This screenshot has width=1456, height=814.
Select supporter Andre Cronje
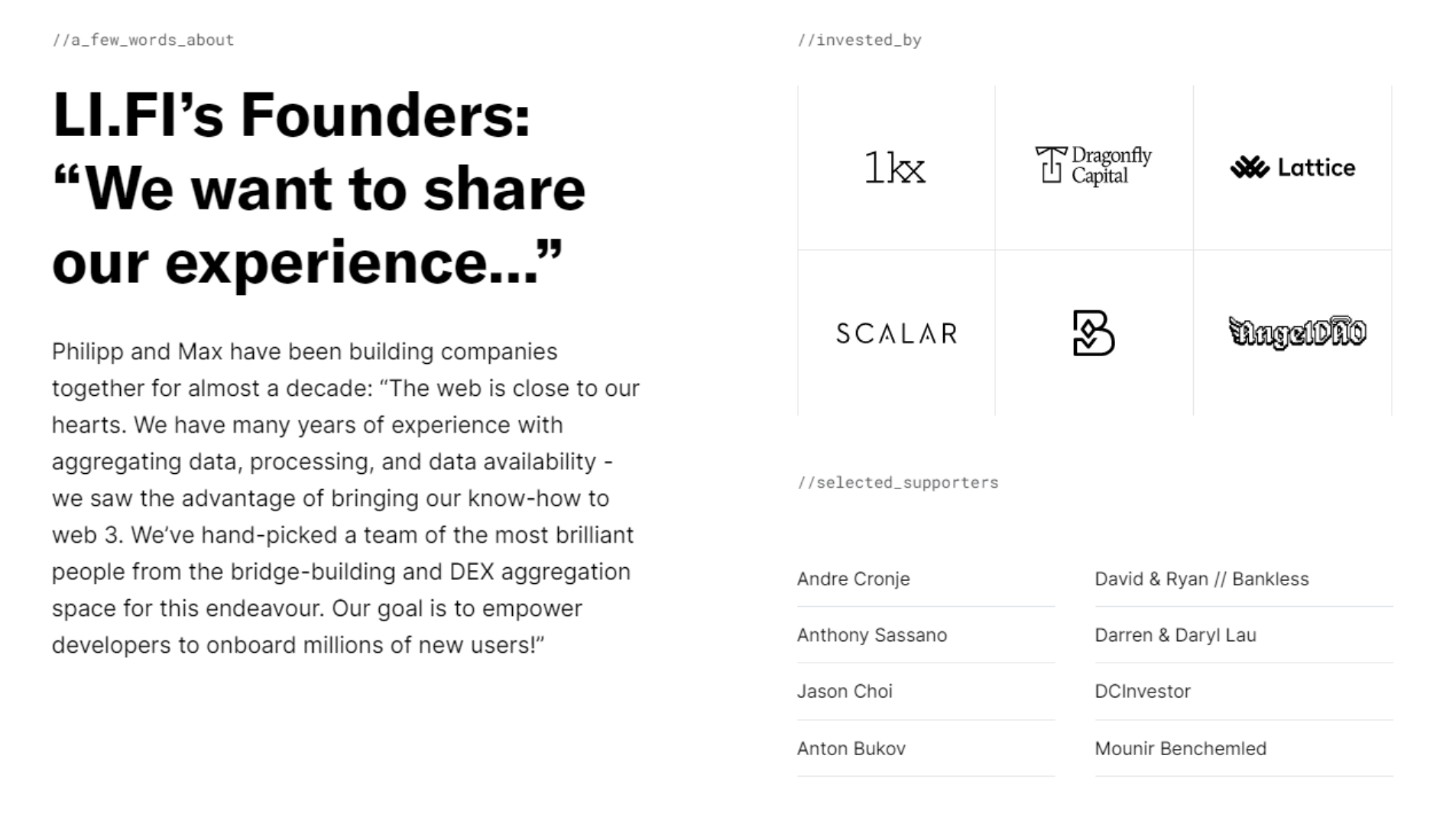click(853, 579)
